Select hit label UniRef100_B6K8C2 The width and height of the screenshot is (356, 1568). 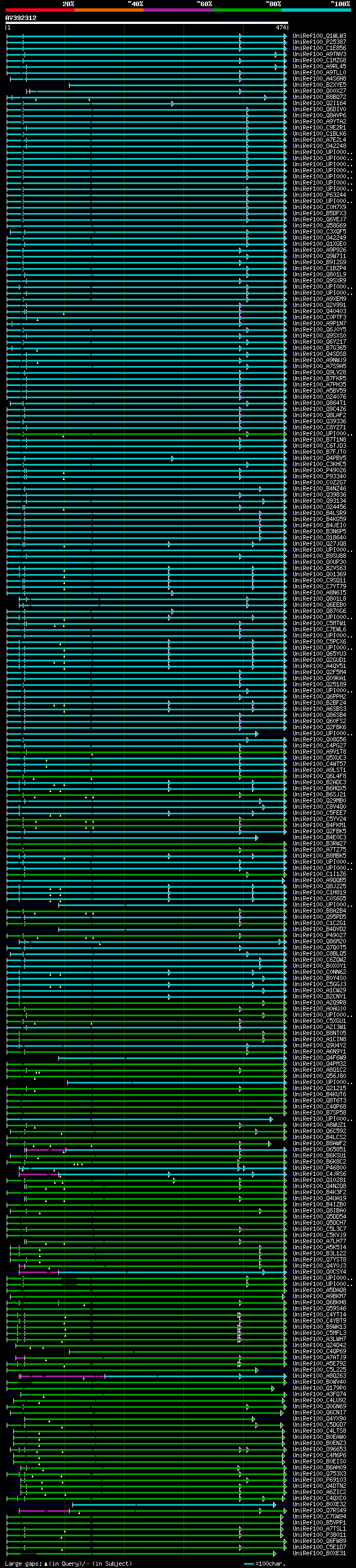[319, 1161]
